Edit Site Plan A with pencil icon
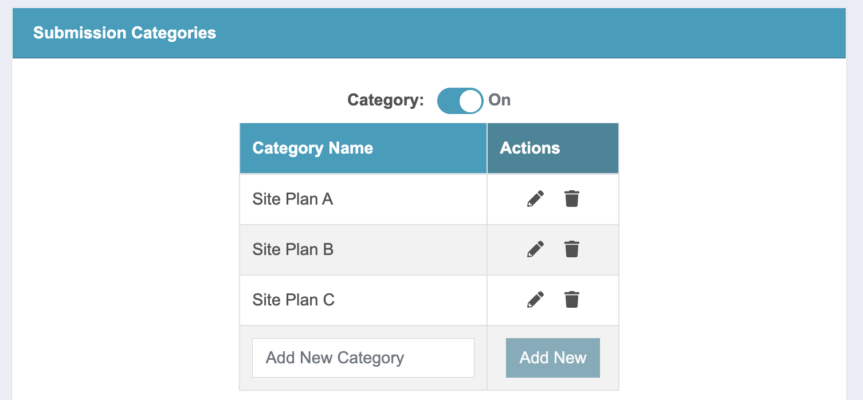Image resolution: width=863 pixels, height=400 pixels. tap(535, 199)
